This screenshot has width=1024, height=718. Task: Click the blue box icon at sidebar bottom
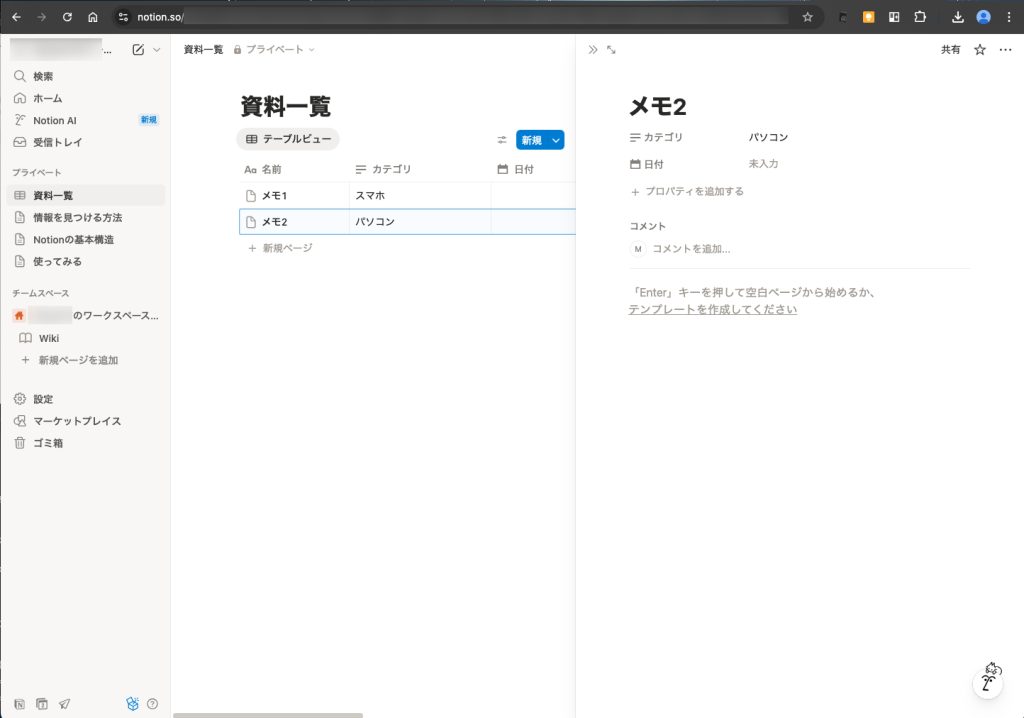133,704
